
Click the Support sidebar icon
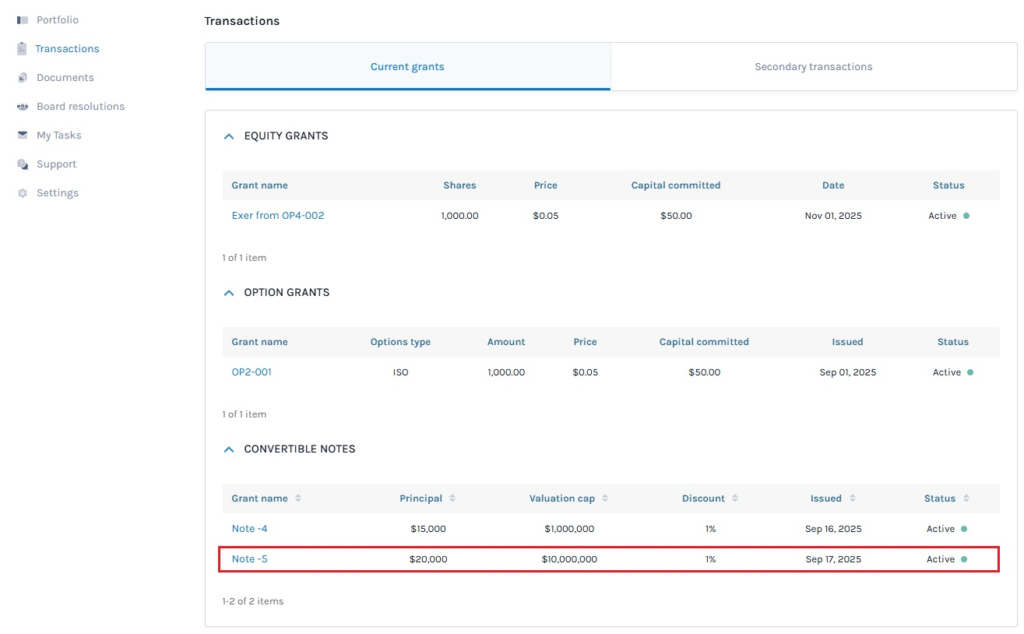pos(22,164)
